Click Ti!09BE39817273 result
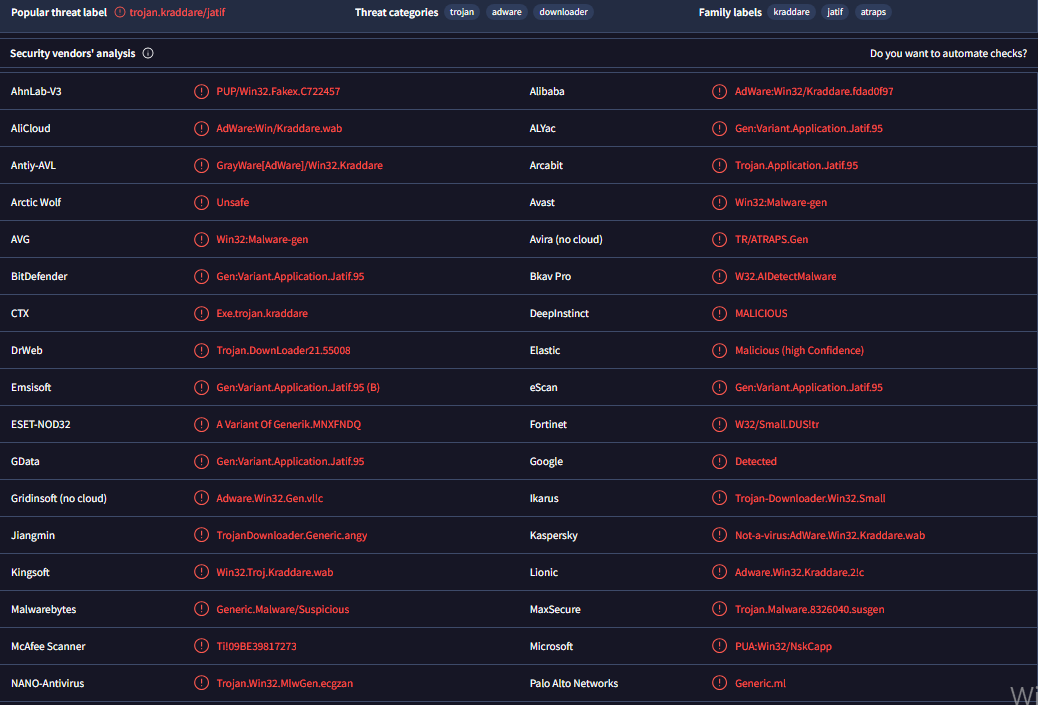Image resolution: width=1038 pixels, height=705 pixels. (x=256, y=646)
